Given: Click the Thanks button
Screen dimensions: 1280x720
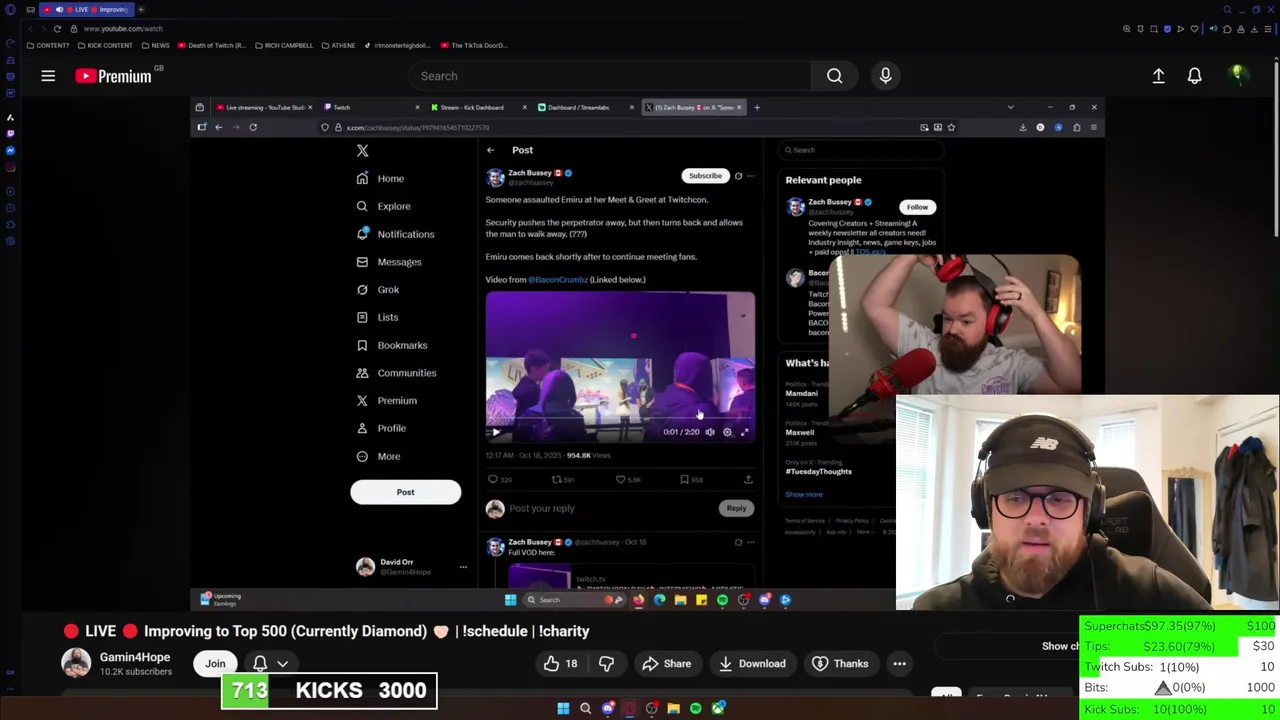Looking at the screenshot, I should click(839, 664).
